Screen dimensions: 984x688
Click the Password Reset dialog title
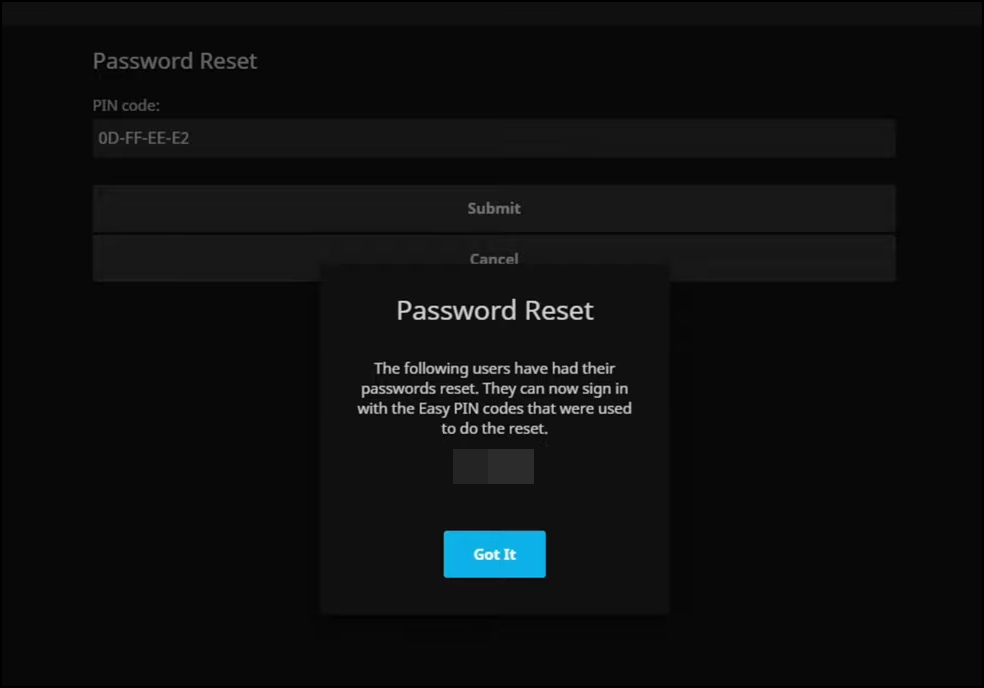tap(494, 310)
